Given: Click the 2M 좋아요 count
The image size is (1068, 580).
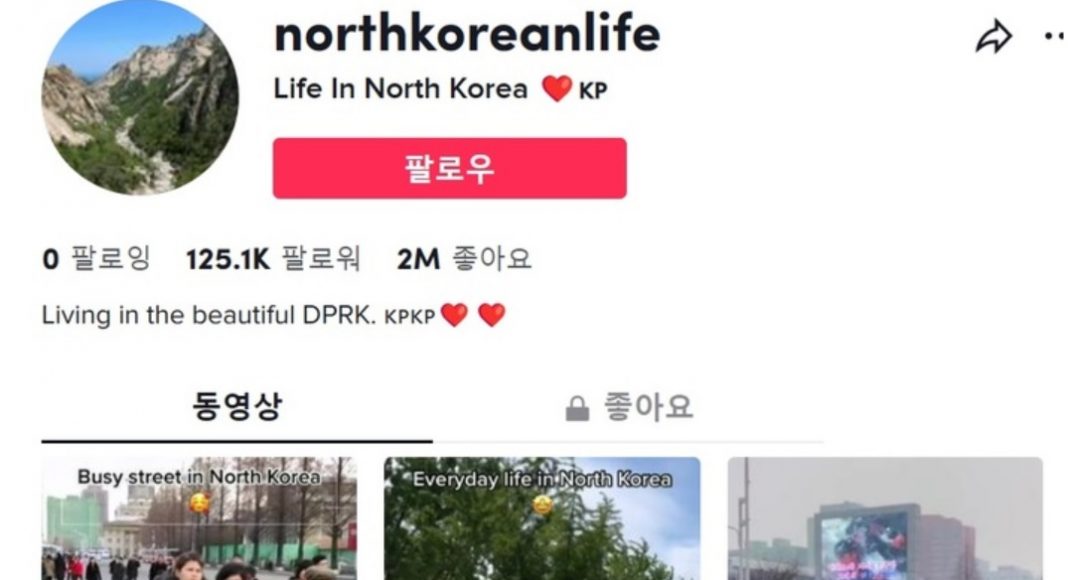Looking at the screenshot, I should click(x=464, y=259).
